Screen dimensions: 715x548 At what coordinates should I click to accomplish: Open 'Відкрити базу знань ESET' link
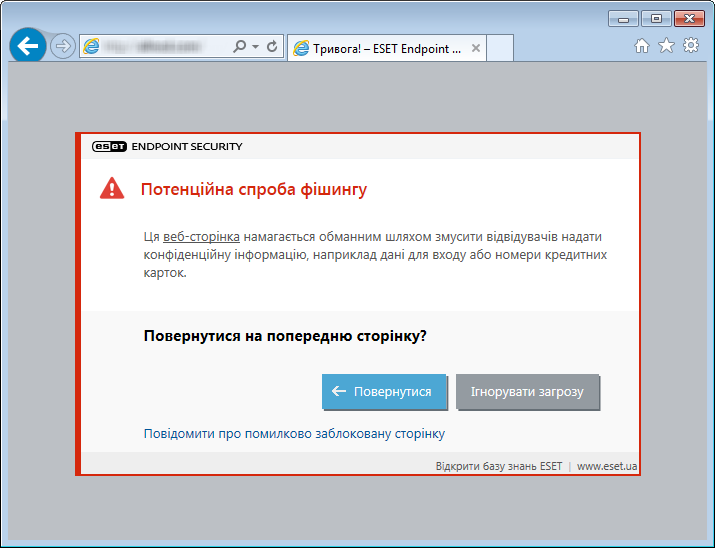(498, 466)
